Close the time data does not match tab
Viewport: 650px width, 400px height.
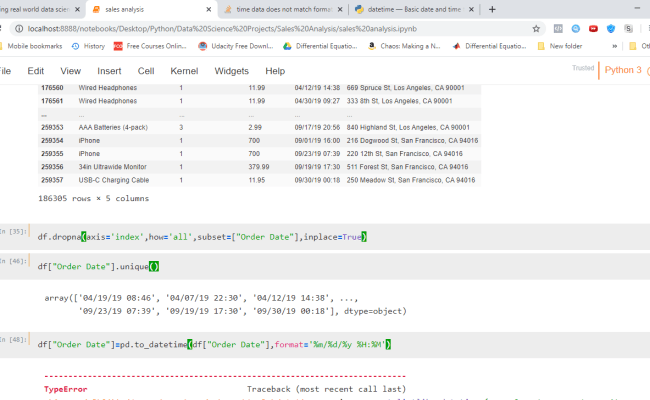click(x=340, y=9)
